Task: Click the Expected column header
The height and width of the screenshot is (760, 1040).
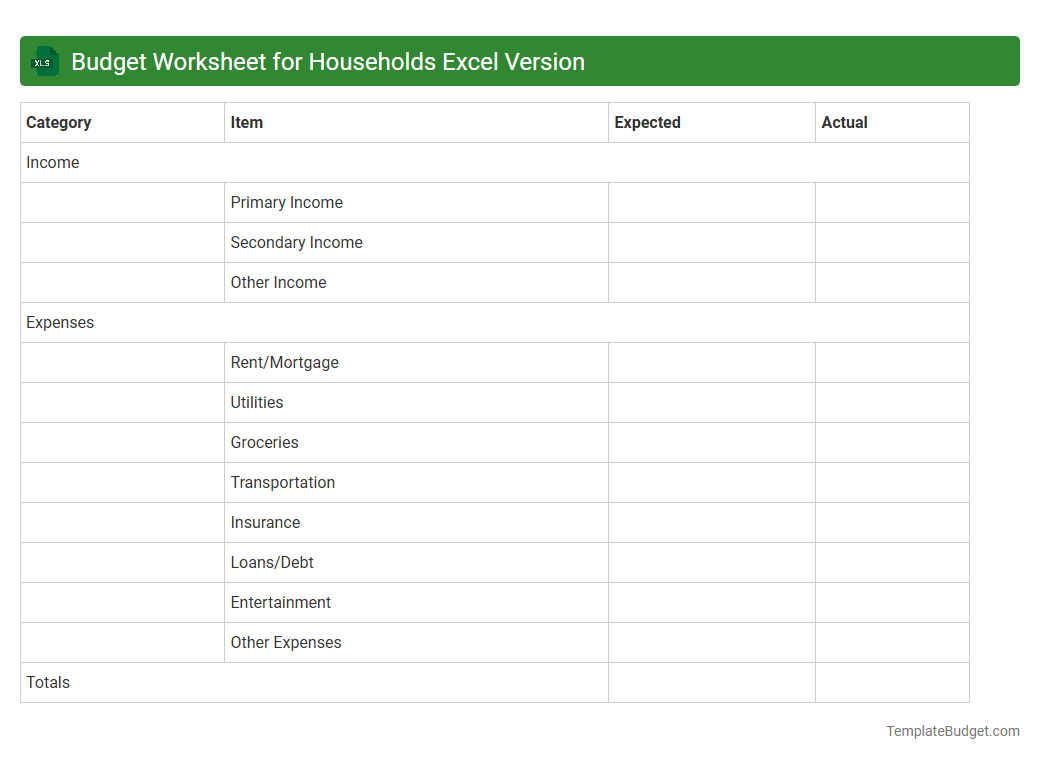Action: pyautogui.click(x=647, y=122)
